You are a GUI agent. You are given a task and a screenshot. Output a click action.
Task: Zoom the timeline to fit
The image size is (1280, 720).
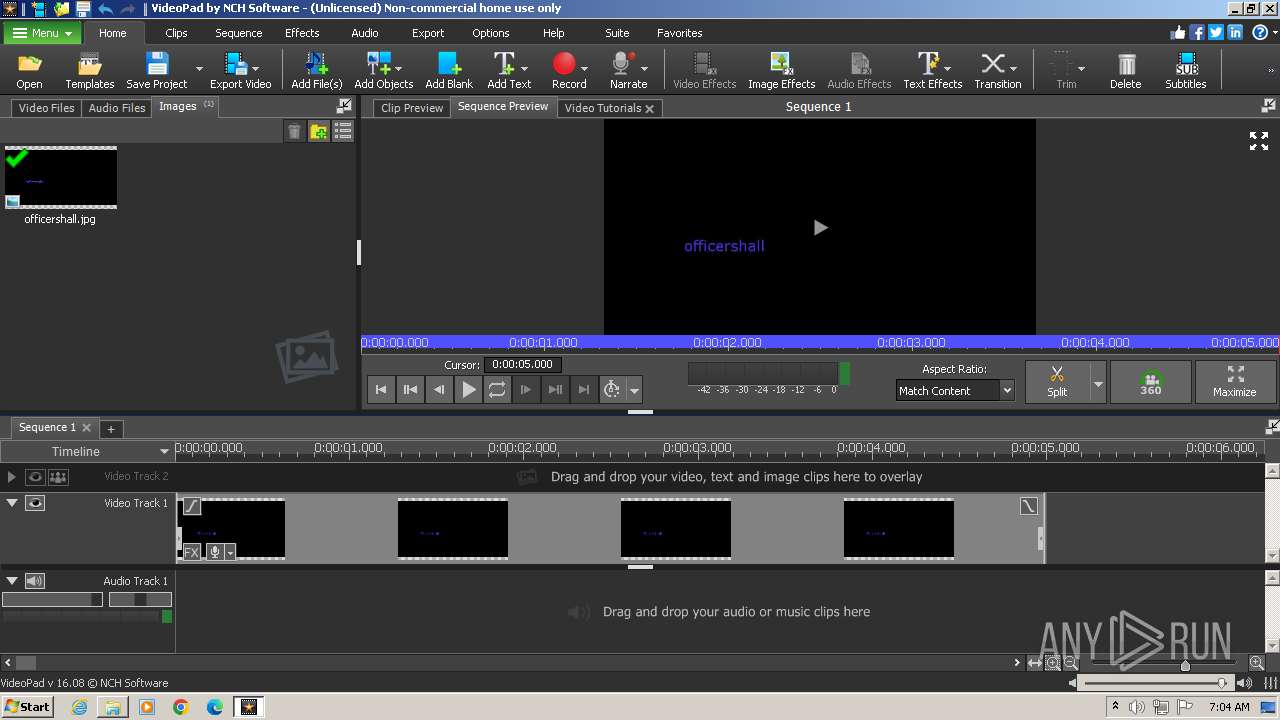click(x=1035, y=663)
